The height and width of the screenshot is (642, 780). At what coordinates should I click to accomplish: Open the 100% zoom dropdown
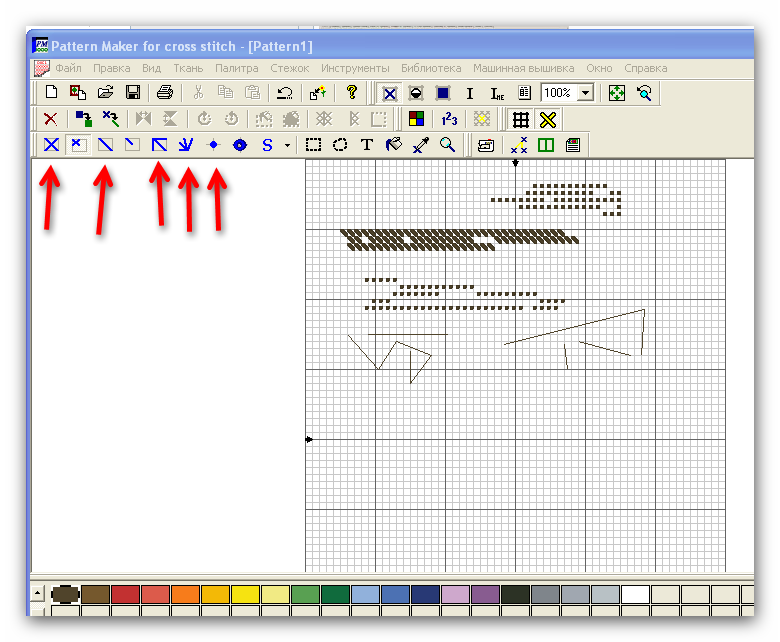tap(586, 93)
